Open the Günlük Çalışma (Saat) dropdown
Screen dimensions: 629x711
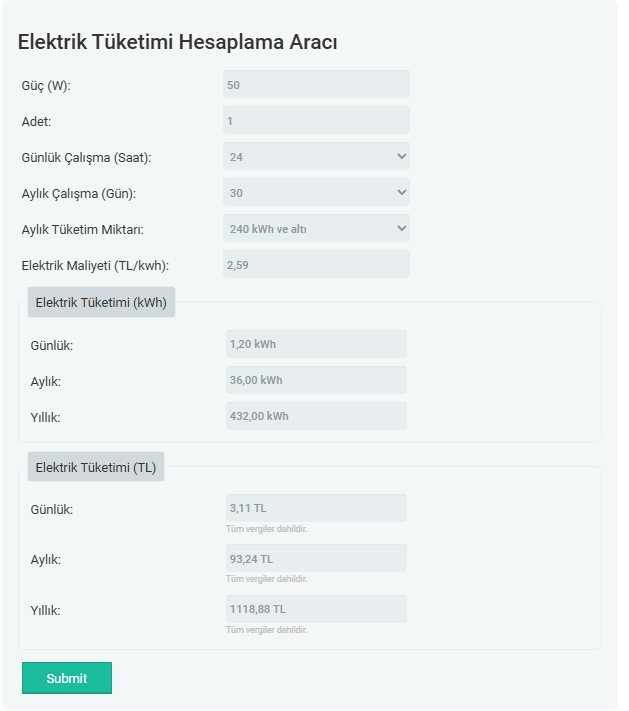pos(316,156)
